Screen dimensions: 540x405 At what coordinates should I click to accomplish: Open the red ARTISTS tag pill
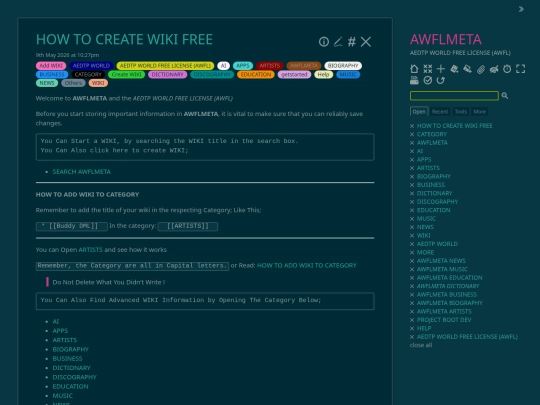point(270,66)
